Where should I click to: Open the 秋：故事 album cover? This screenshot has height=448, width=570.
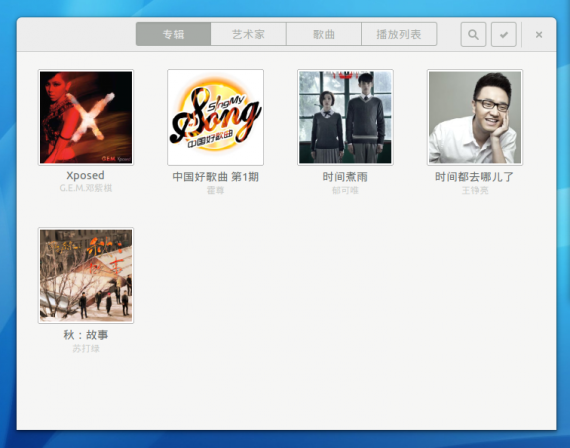(x=86, y=276)
